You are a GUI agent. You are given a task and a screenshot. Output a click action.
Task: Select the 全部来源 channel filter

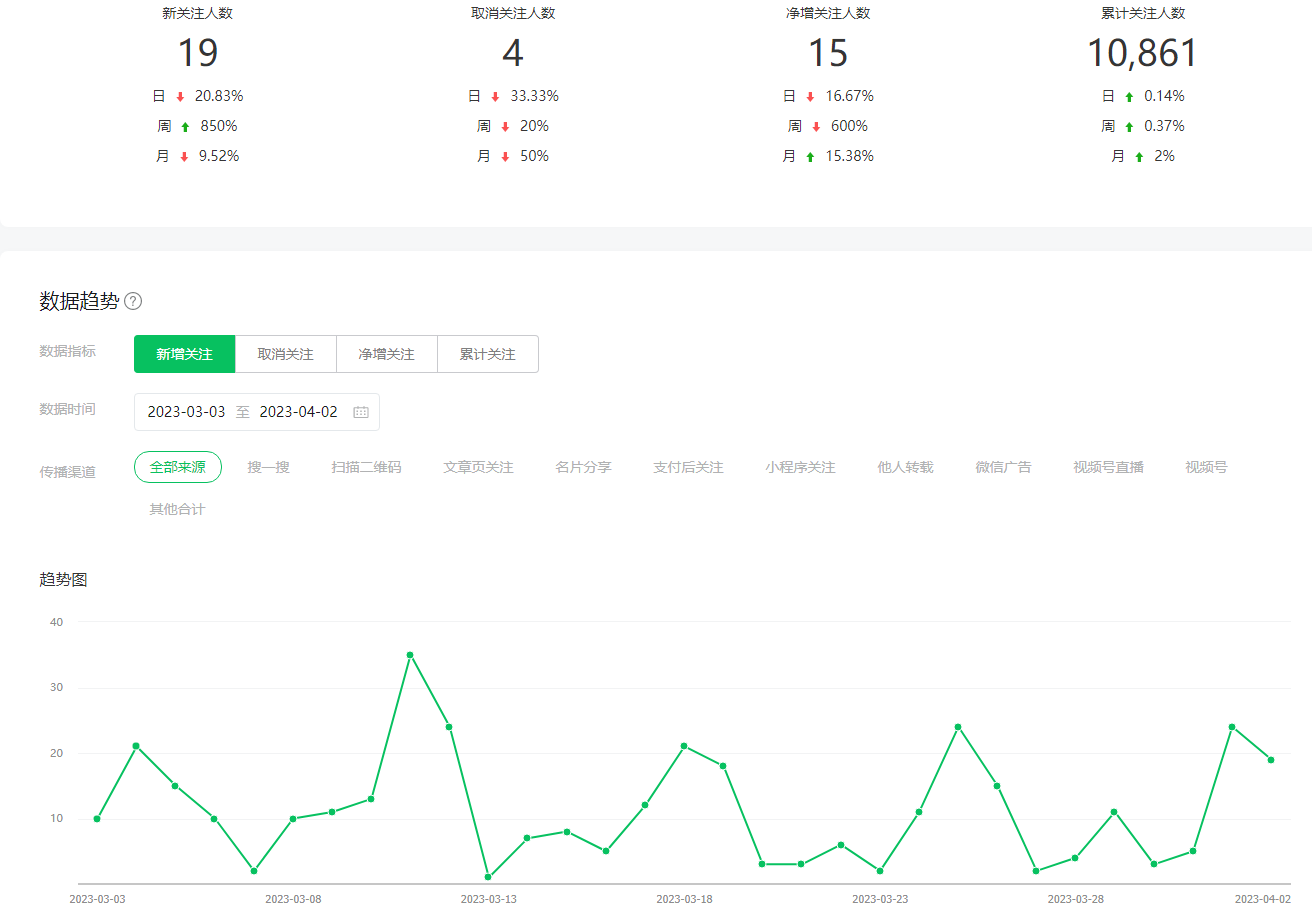pos(178,467)
